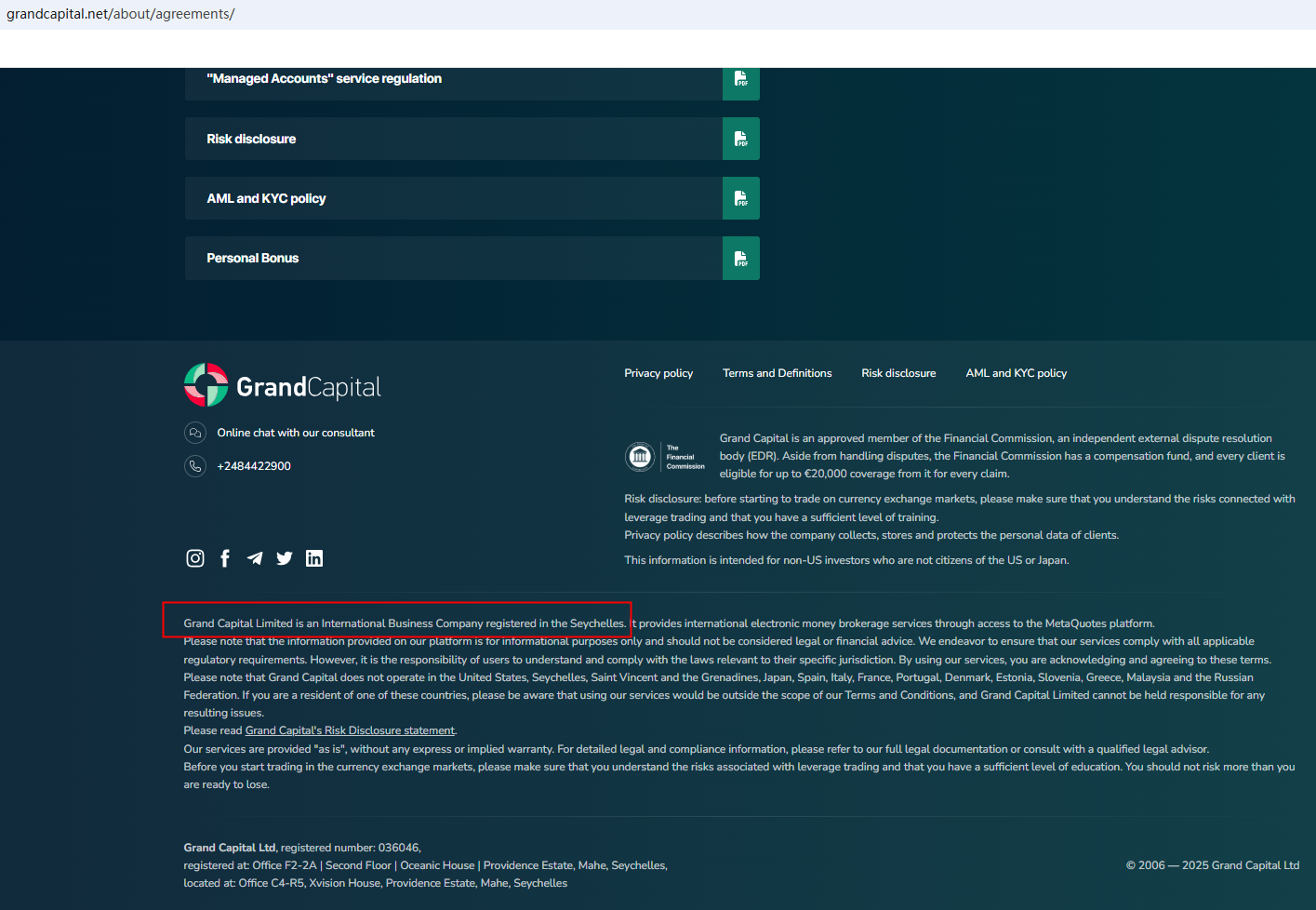This screenshot has width=1316, height=910.
Task: Open Terms and Definitions footer link
Action: 778,373
